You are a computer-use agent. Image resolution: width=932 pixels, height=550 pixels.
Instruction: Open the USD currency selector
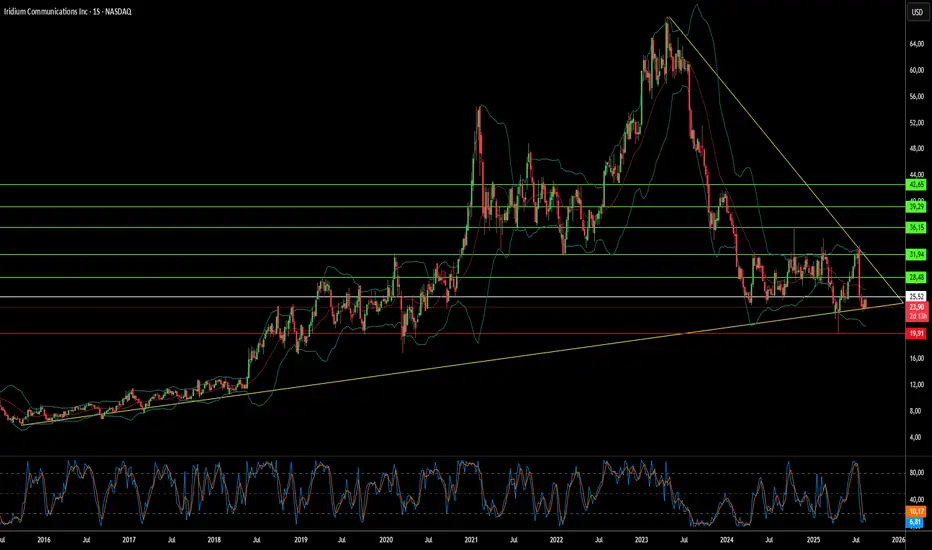click(x=915, y=12)
